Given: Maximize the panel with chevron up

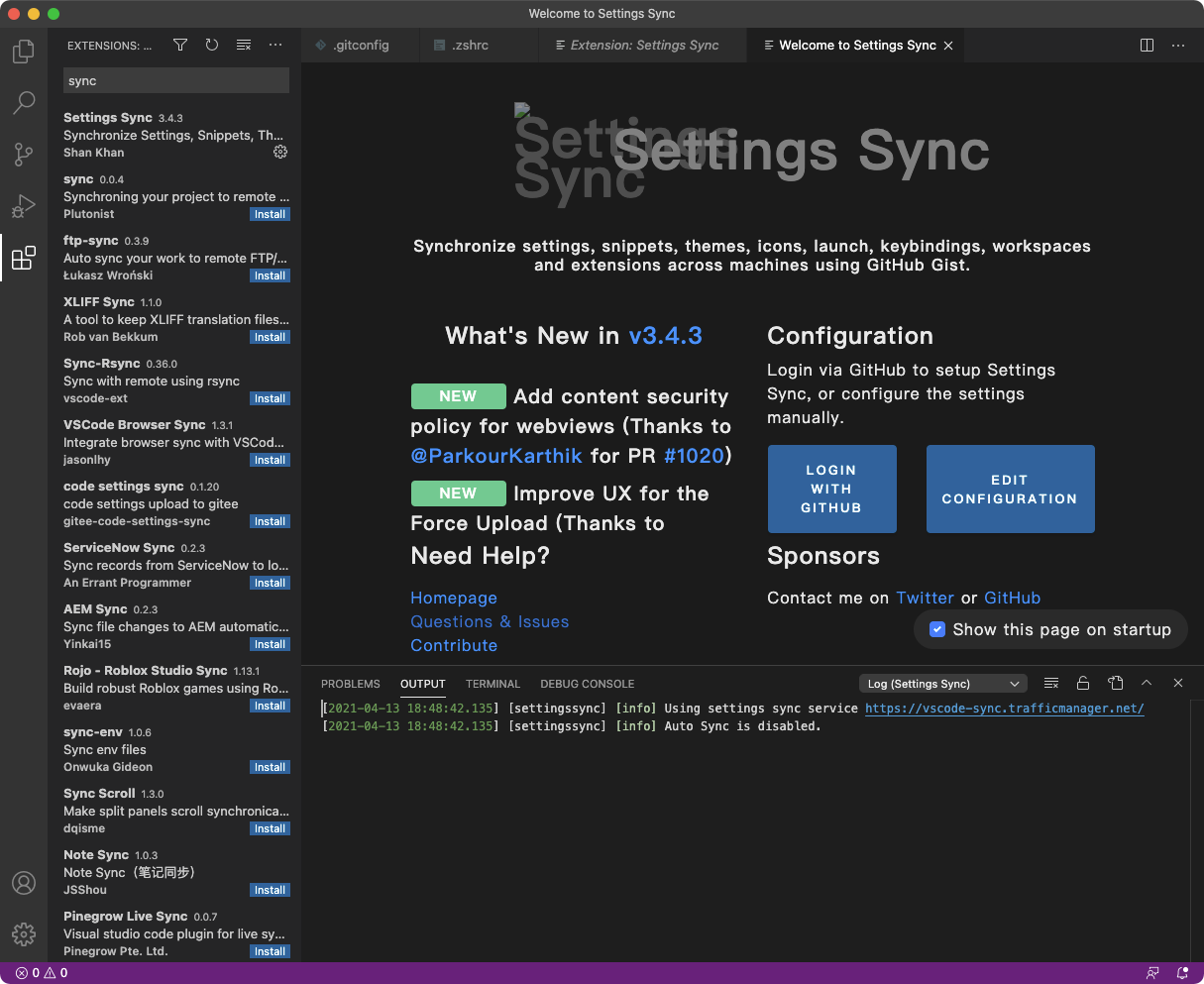Looking at the screenshot, I should pyautogui.click(x=1147, y=683).
